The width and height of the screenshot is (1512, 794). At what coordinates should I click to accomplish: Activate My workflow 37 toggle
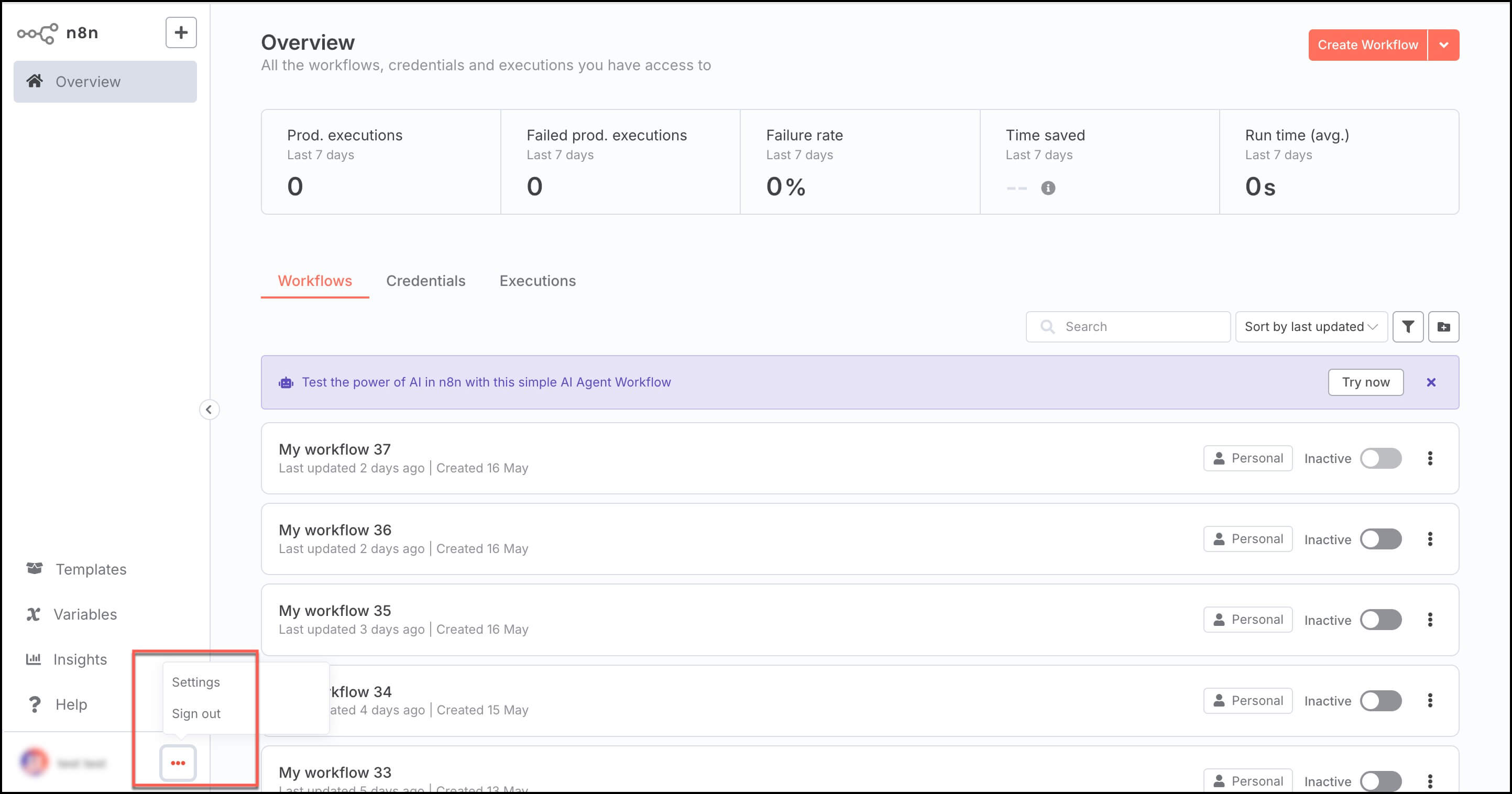pyautogui.click(x=1380, y=458)
